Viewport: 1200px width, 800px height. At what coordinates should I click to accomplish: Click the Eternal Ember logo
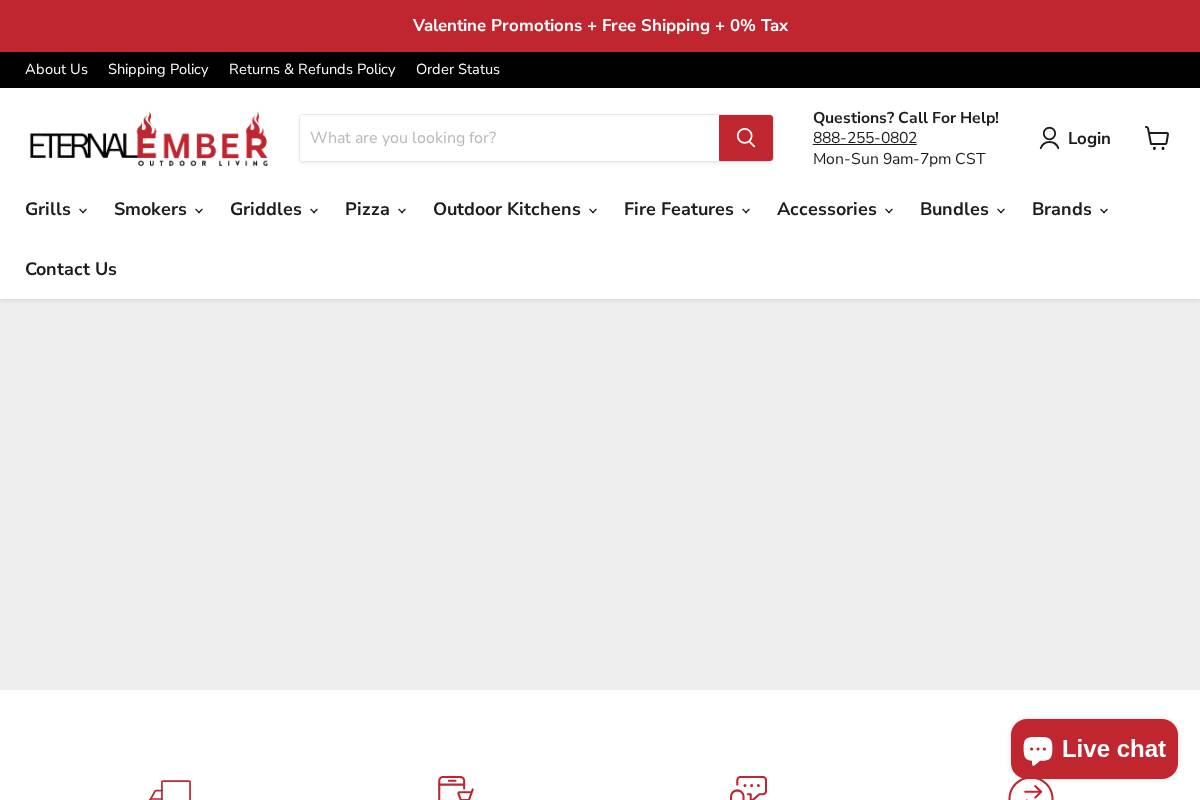(x=149, y=139)
